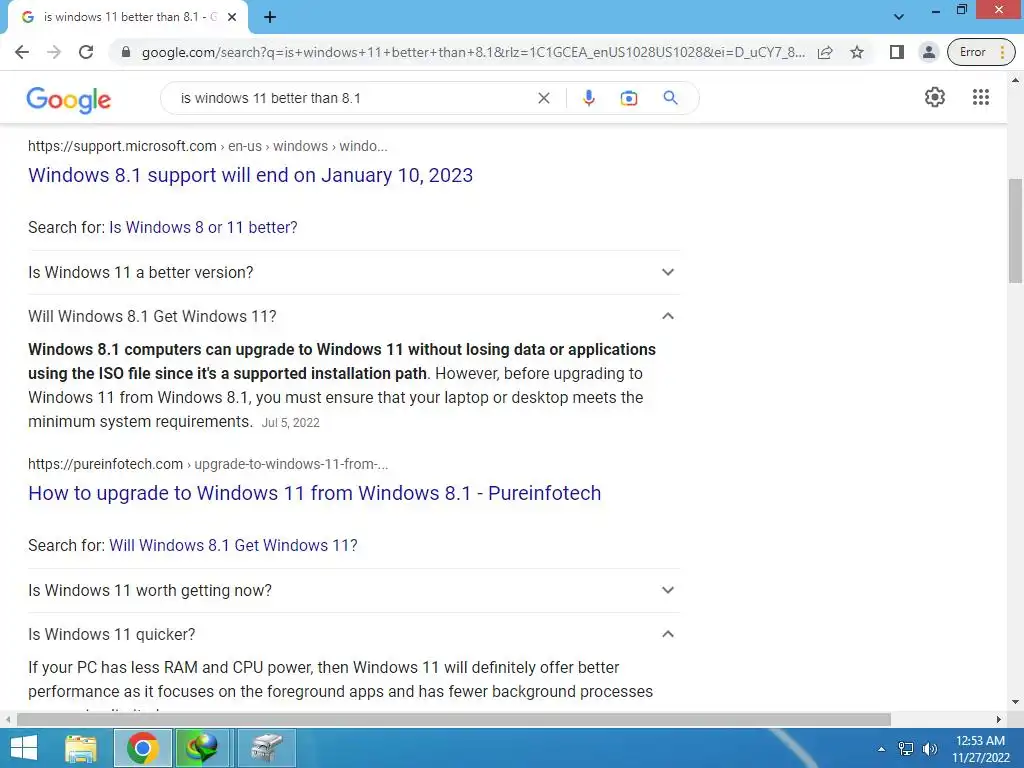The width and height of the screenshot is (1024, 768).
Task: Close the Google search tab
Action: [x=232, y=17]
